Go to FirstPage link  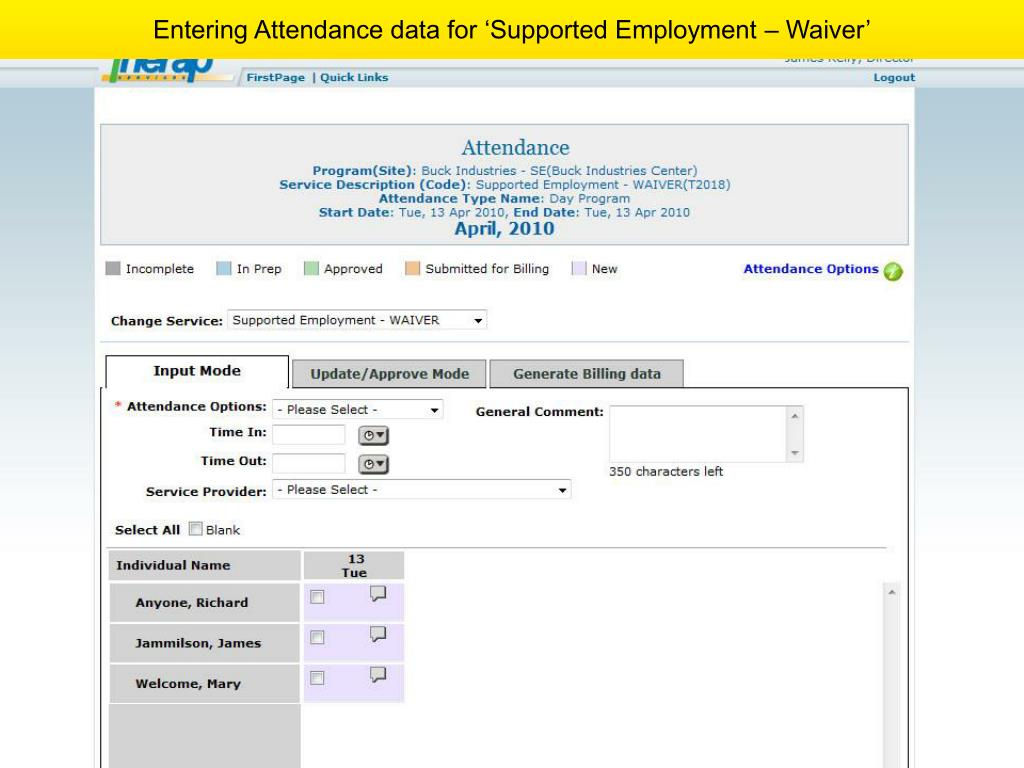(x=276, y=77)
